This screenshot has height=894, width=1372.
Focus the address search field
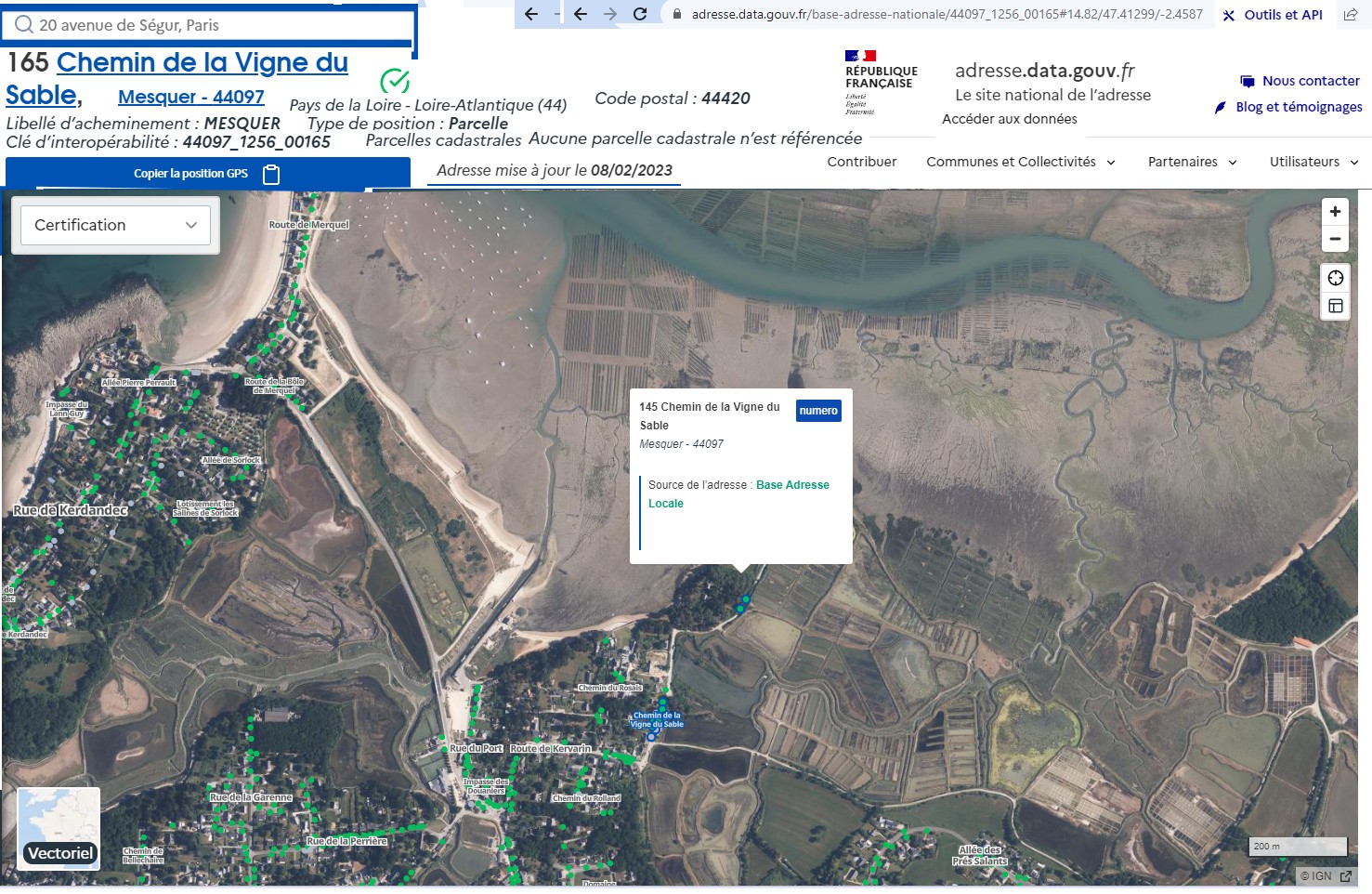point(208,25)
